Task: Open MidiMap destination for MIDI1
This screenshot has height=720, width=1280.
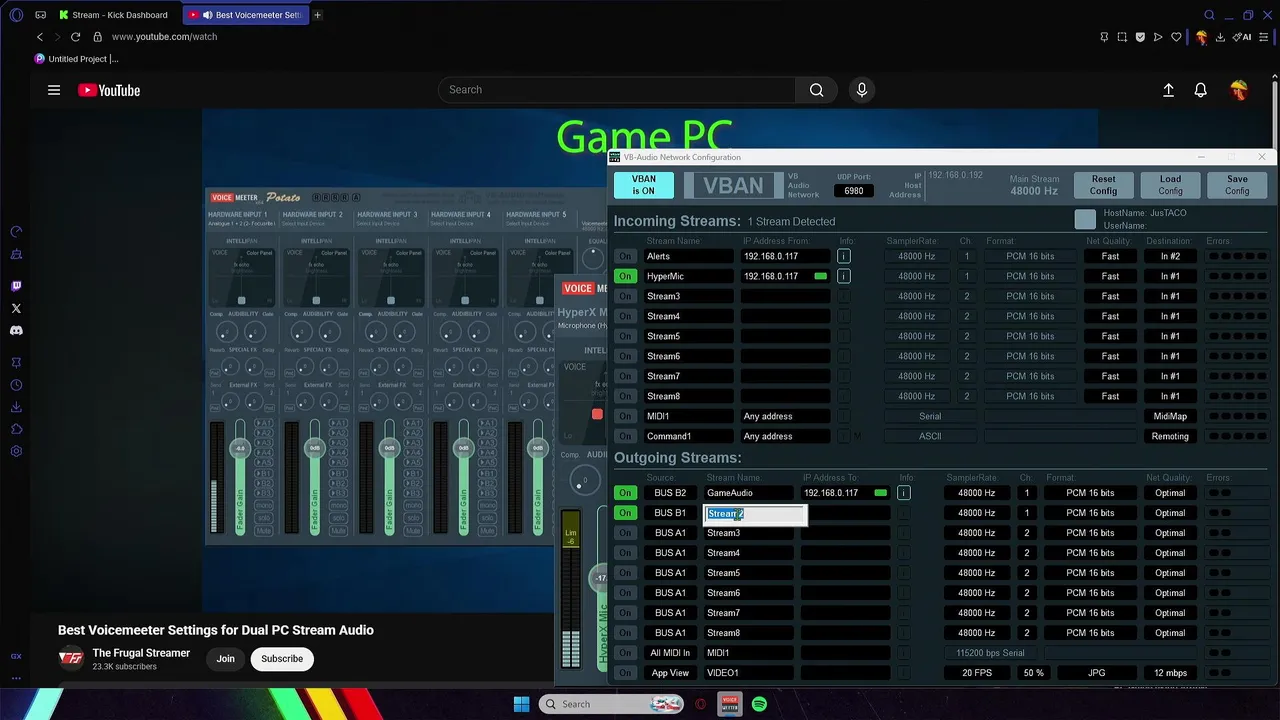Action: [x=1170, y=416]
